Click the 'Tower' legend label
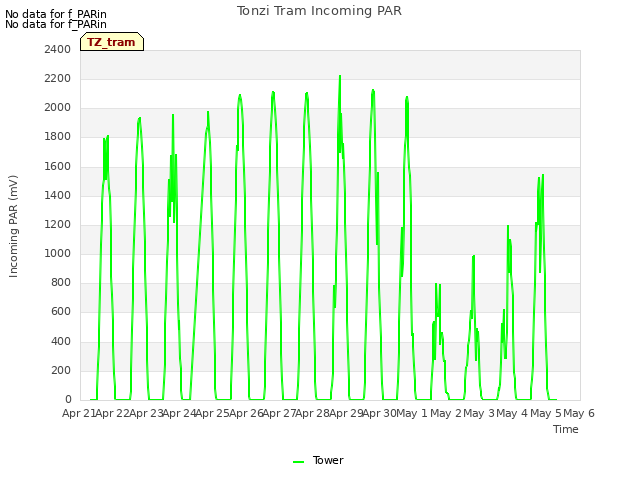The image size is (640, 480). [x=328, y=460]
